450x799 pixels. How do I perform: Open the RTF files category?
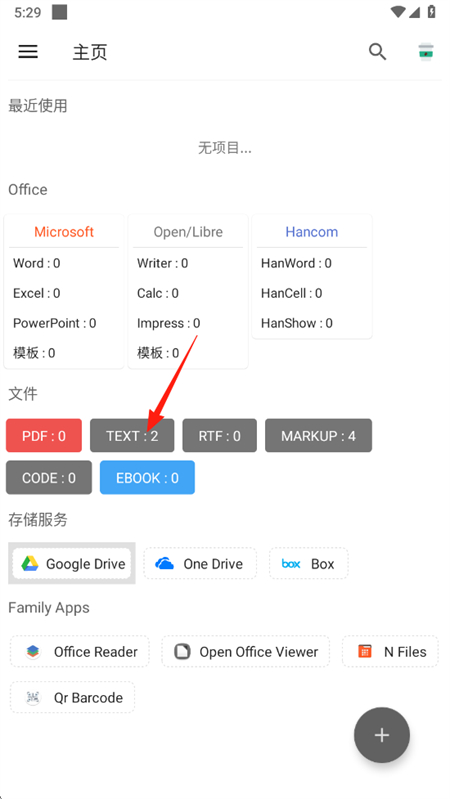(x=220, y=436)
